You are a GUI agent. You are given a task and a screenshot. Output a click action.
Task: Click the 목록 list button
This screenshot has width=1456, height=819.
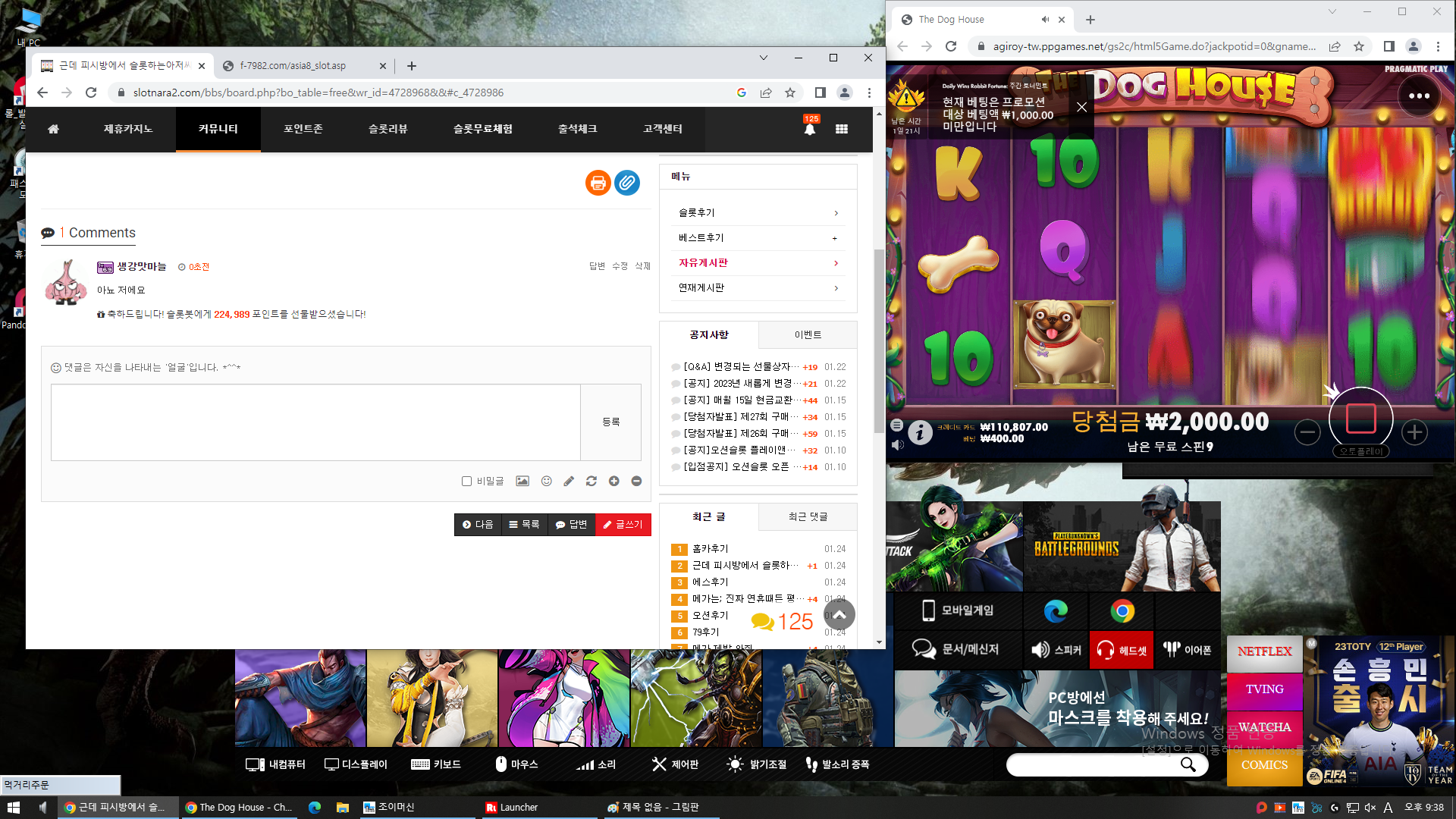[x=524, y=525]
